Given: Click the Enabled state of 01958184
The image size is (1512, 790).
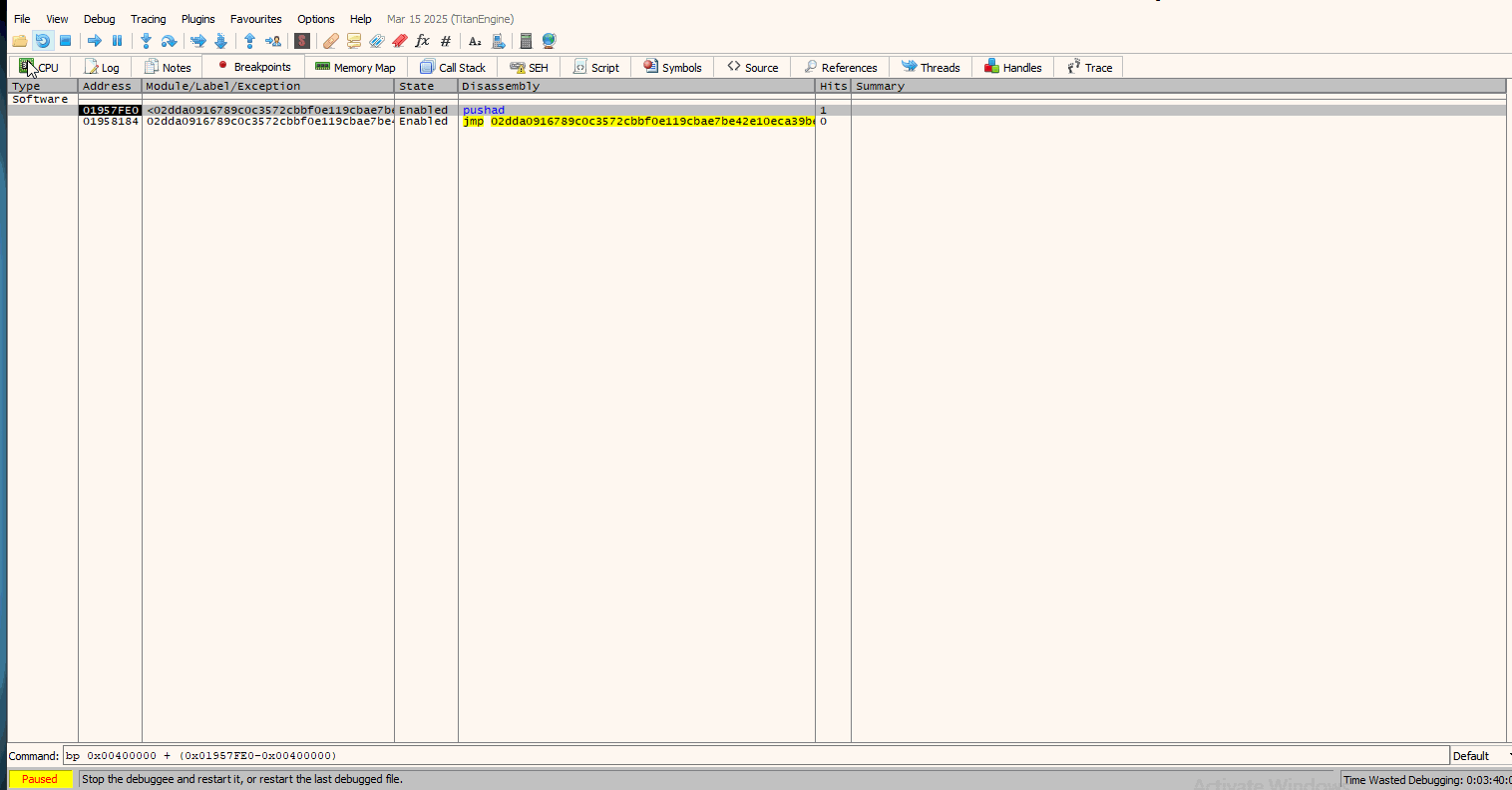Looking at the screenshot, I should [424, 121].
